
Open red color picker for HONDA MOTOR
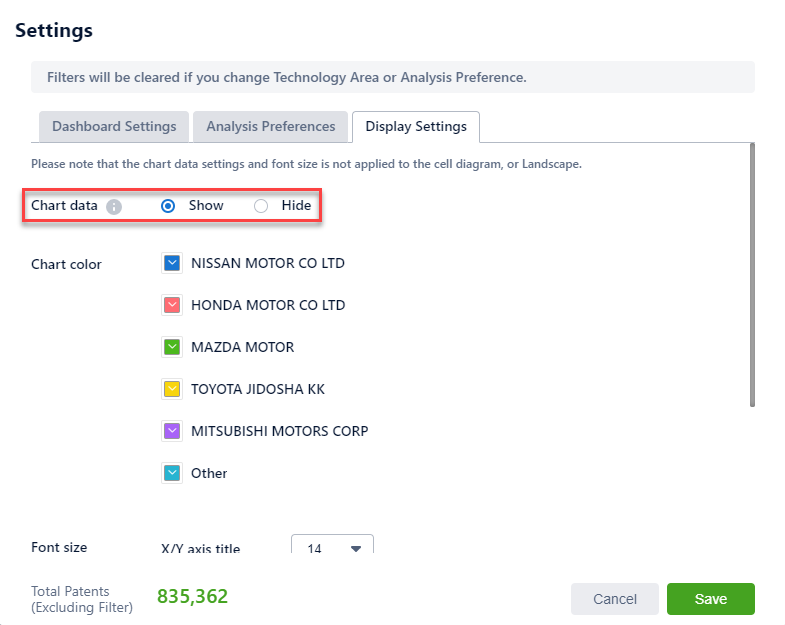171,305
